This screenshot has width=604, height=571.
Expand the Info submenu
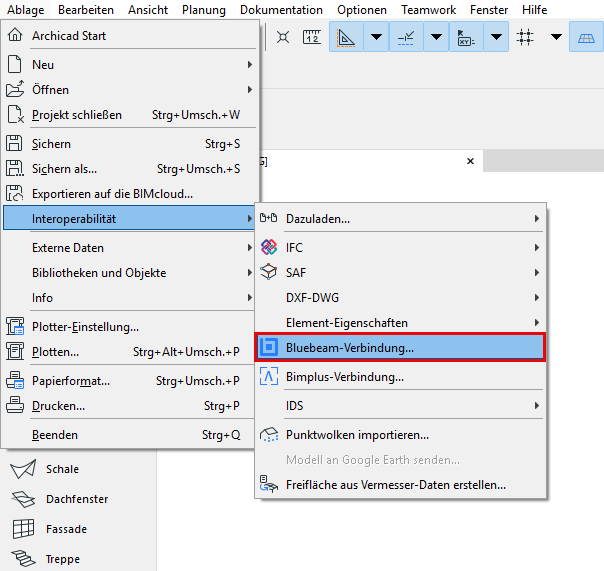(129, 298)
